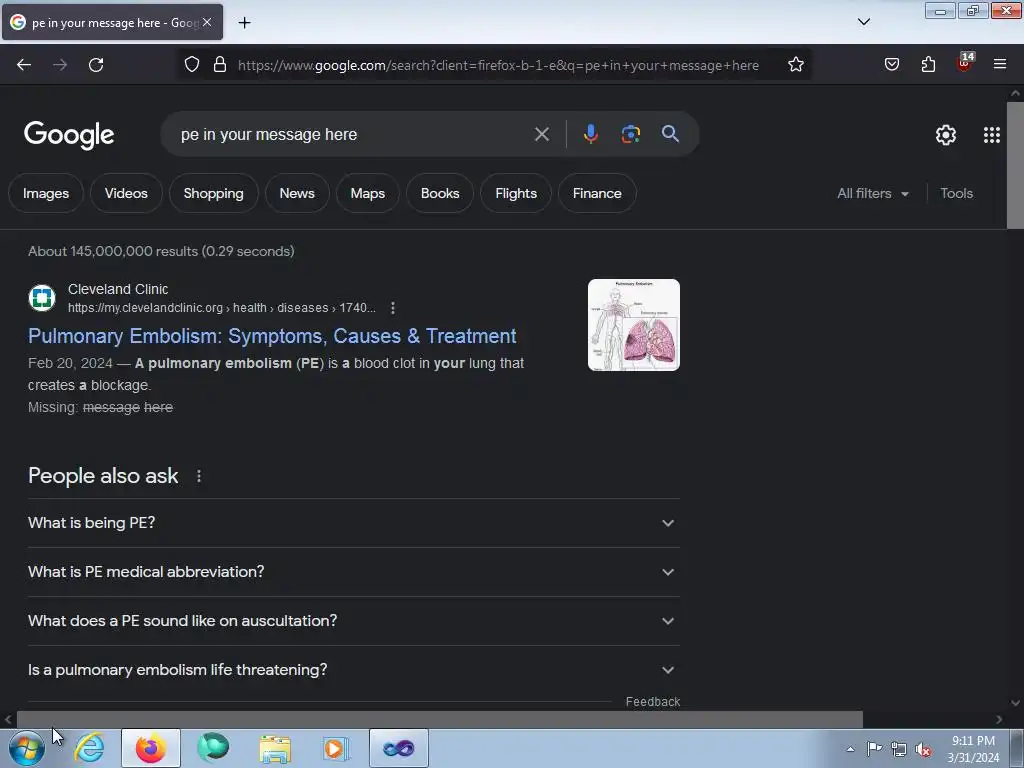Search by image with Lens icon
The width and height of the screenshot is (1024, 768).
[x=630, y=135]
